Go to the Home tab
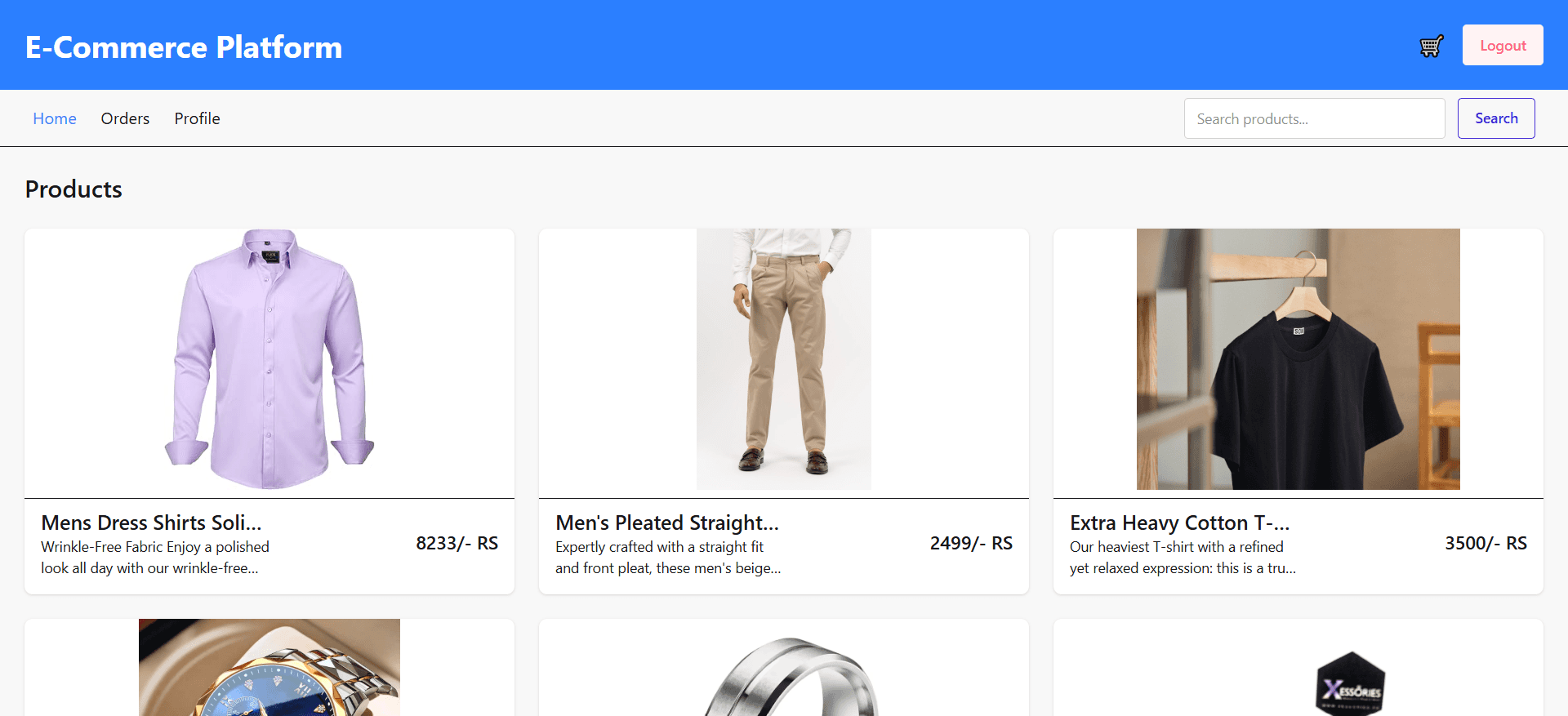The height and width of the screenshot is (716, 1568). click(55, 118)
